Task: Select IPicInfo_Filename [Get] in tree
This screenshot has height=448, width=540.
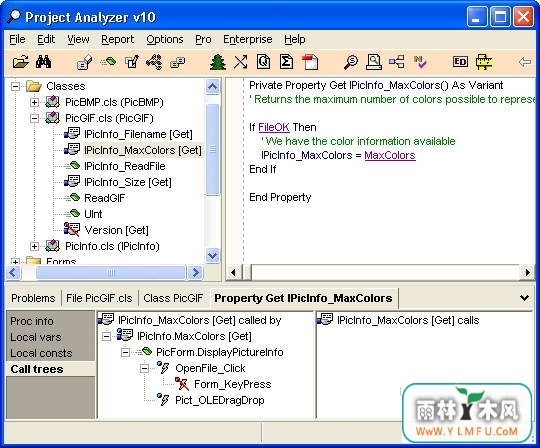Action: tap(138, 134)
